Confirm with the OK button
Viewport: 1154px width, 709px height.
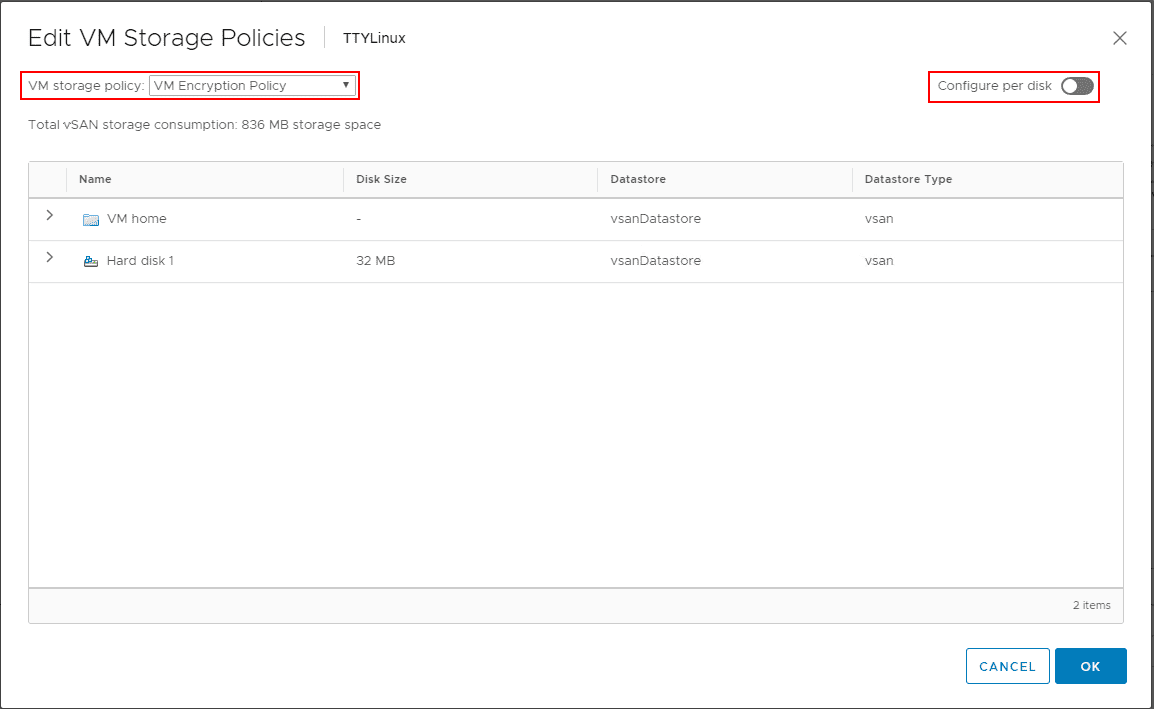(x=1090, y=666)
